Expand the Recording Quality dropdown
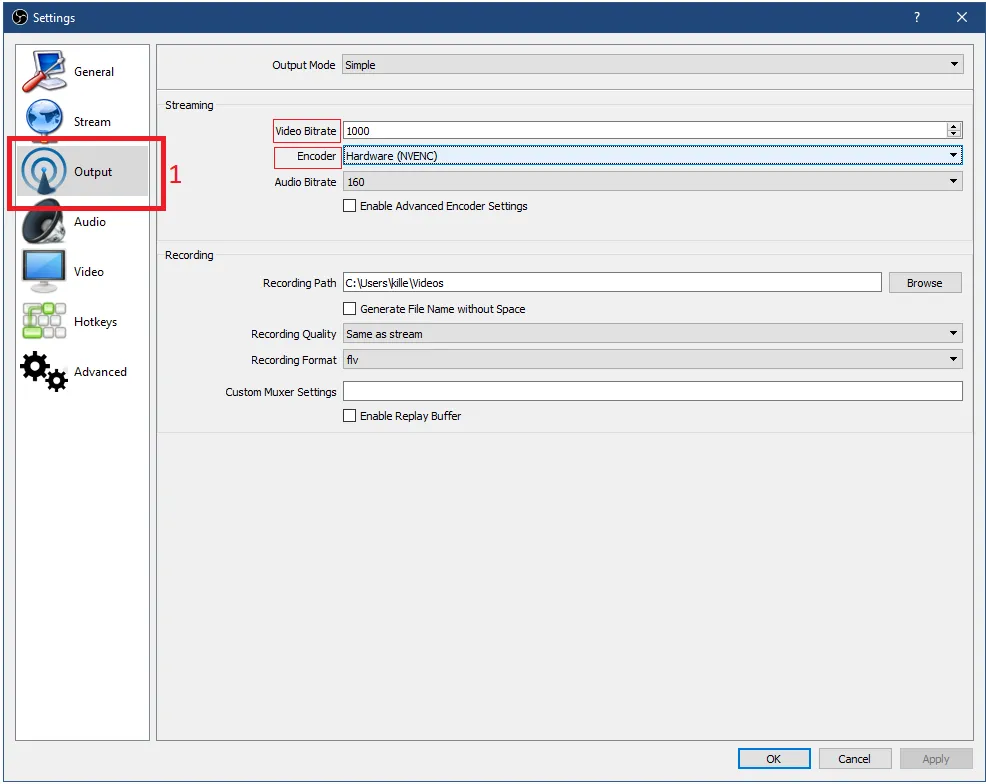 652,334
